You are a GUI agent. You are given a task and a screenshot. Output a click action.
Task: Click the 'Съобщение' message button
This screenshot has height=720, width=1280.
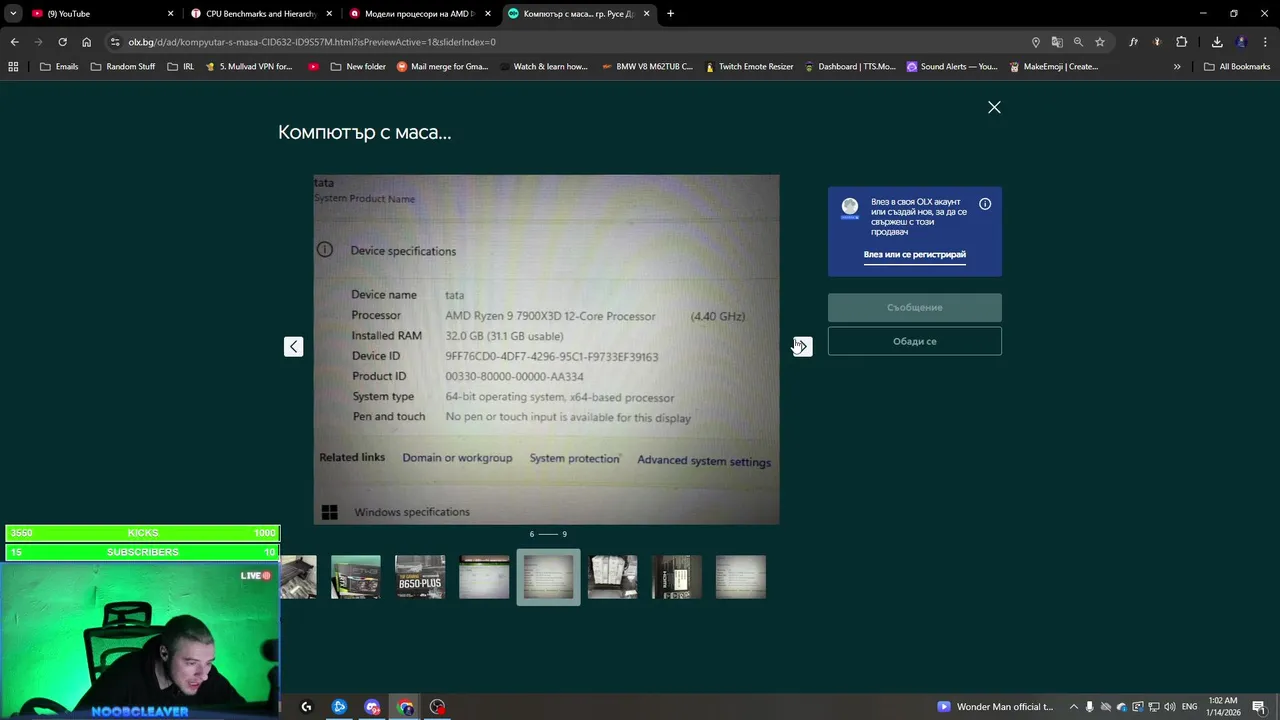click(x=915, y=307)
